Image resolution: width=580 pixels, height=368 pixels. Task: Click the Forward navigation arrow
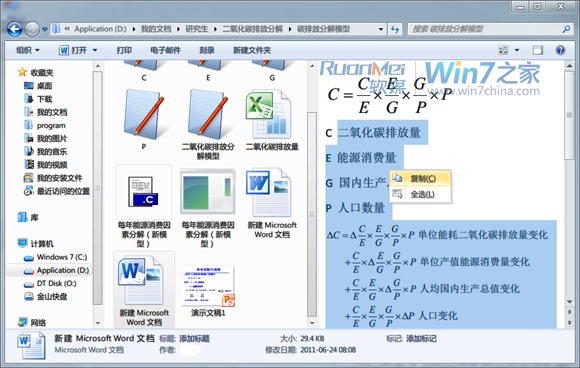[32, 29]
